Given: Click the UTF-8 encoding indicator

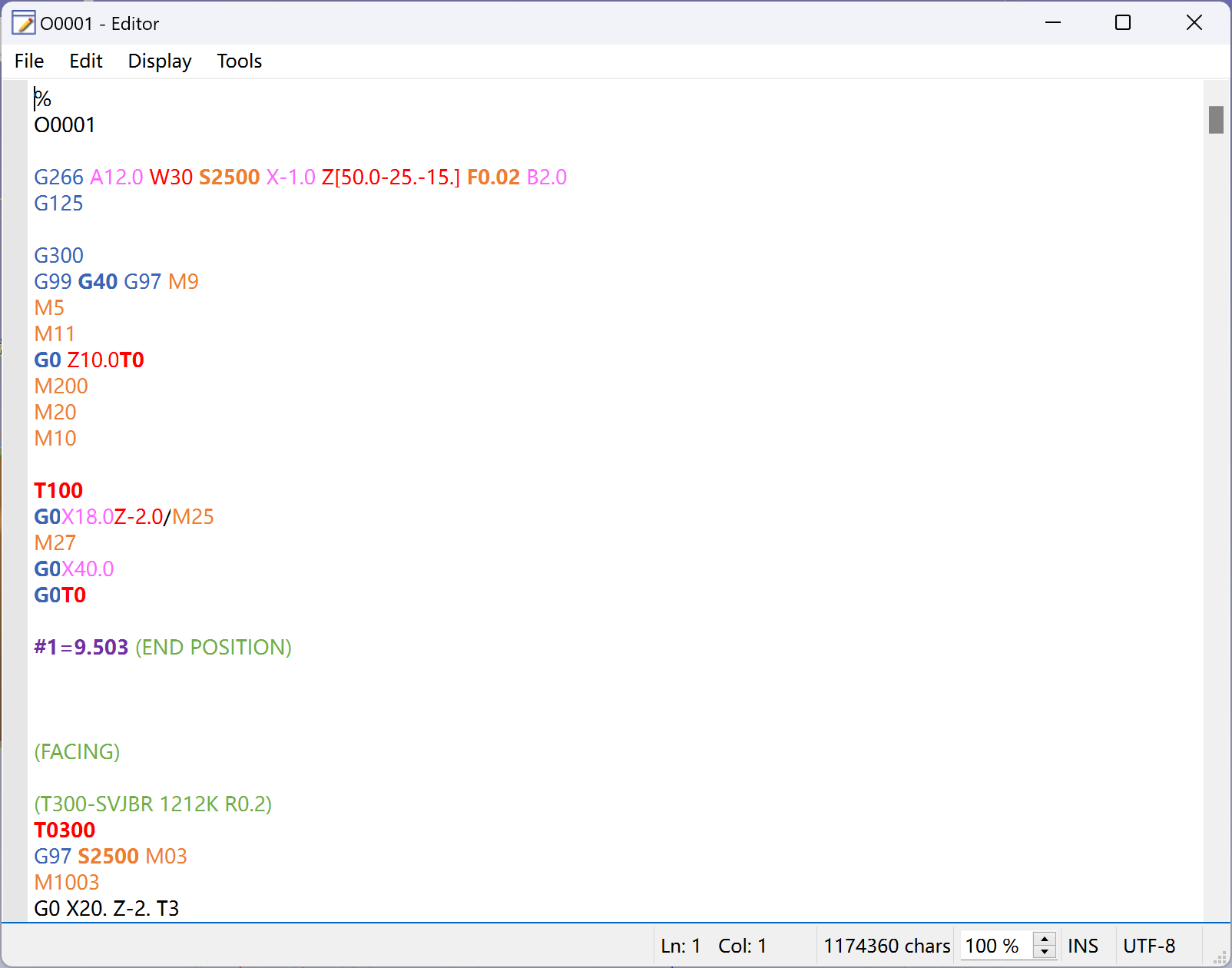Looking at the screenshot, I should [1149, 946].
